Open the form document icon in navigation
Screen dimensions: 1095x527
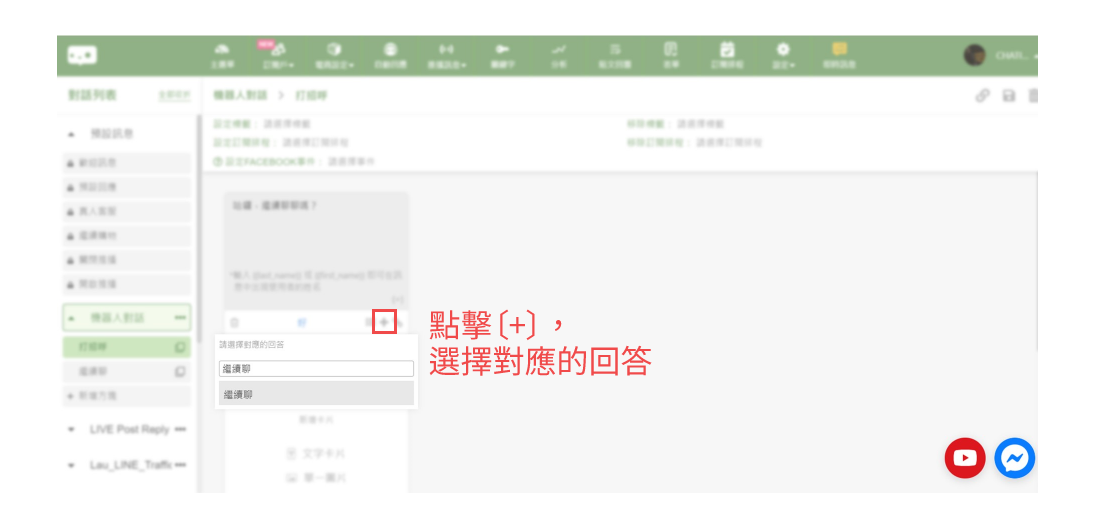coord(670,55)
